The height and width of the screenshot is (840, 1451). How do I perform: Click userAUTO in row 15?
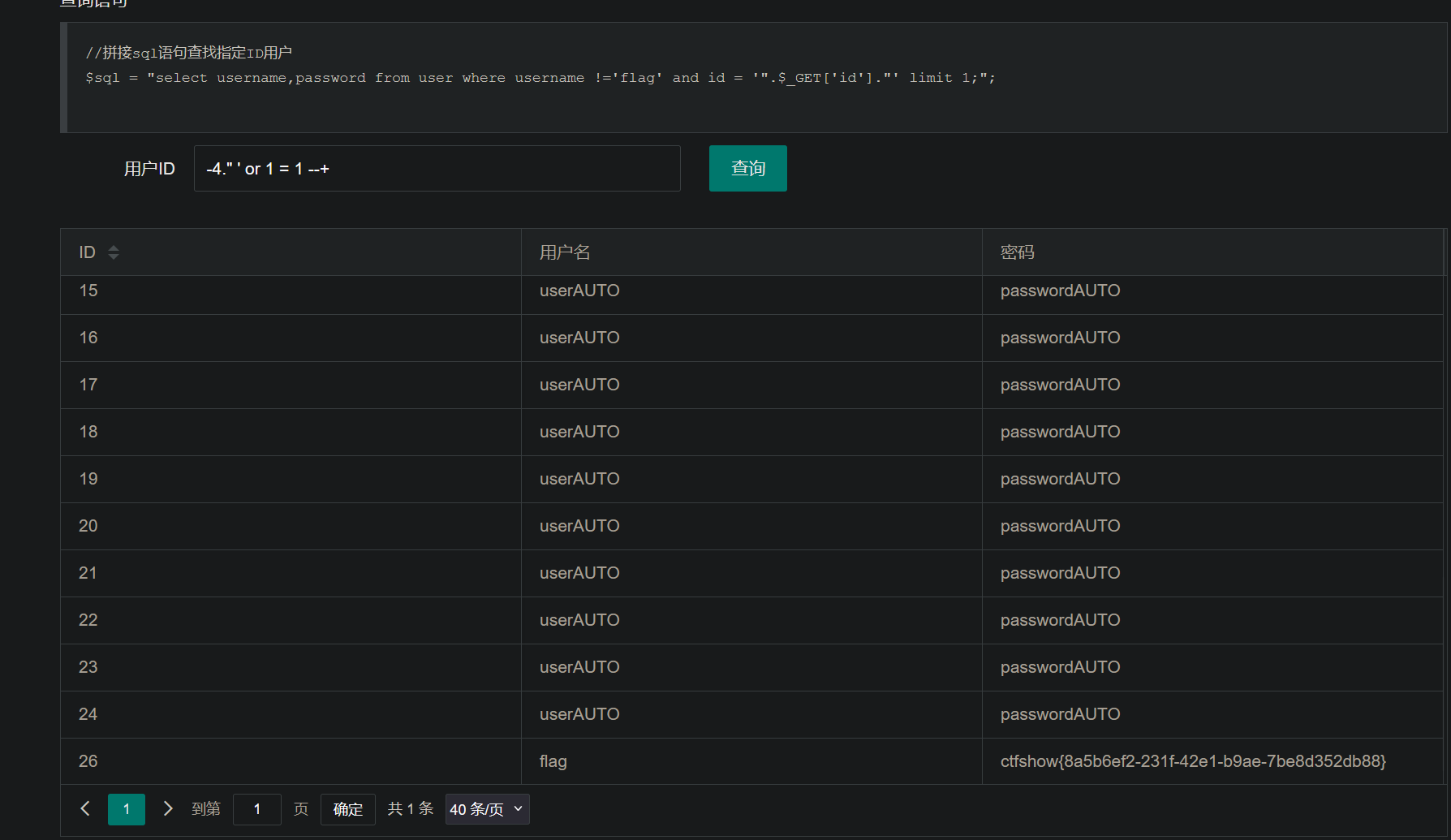tap(579, 291)
